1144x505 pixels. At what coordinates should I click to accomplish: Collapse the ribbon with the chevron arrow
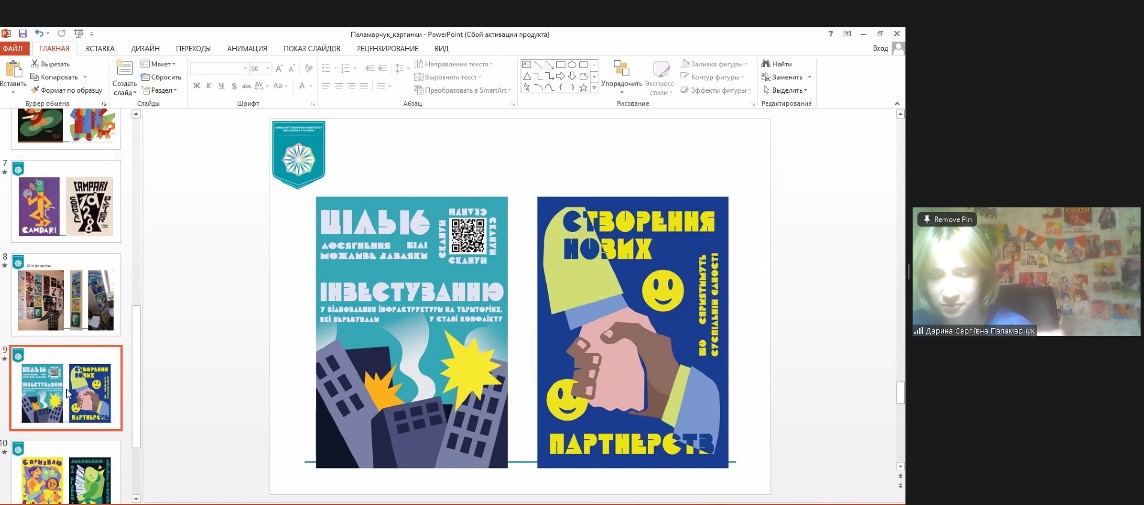898,103
